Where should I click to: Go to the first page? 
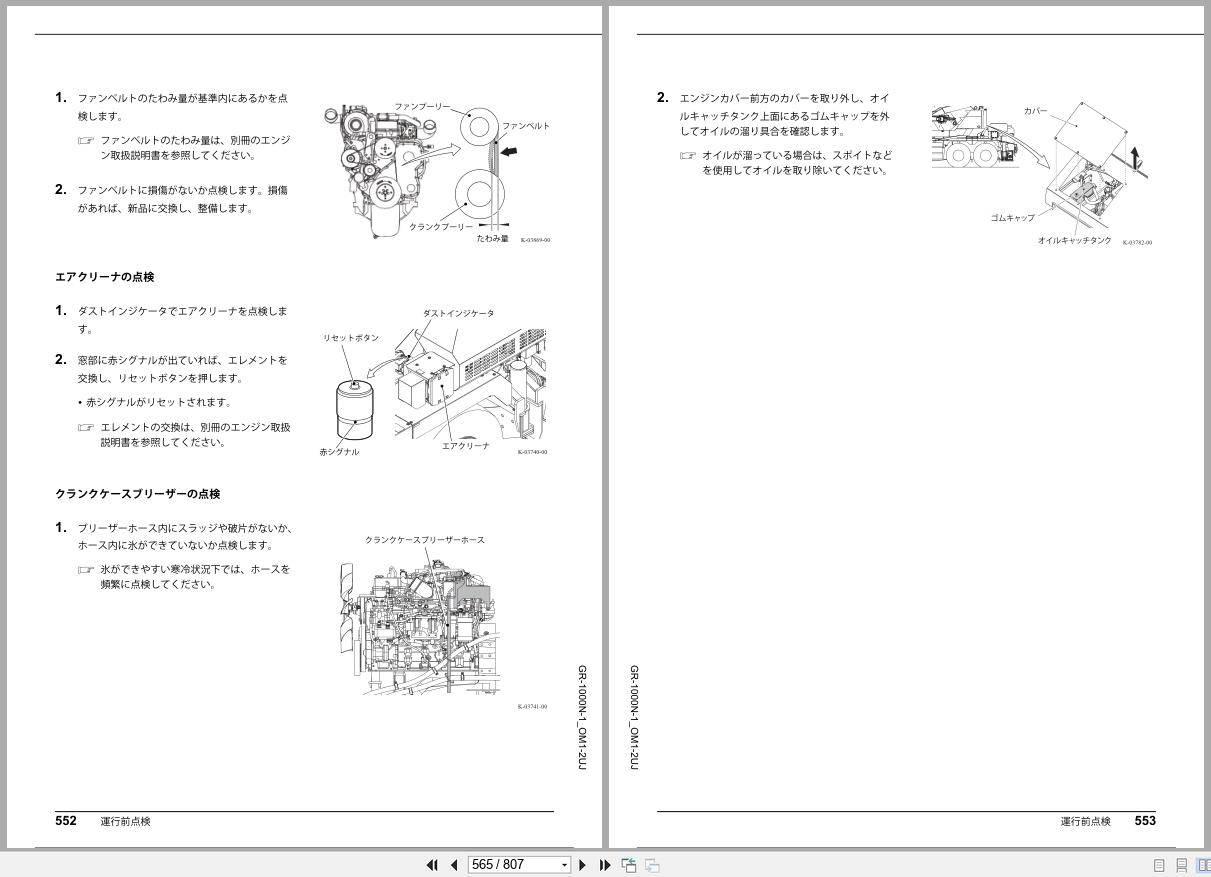pos(432,865)
